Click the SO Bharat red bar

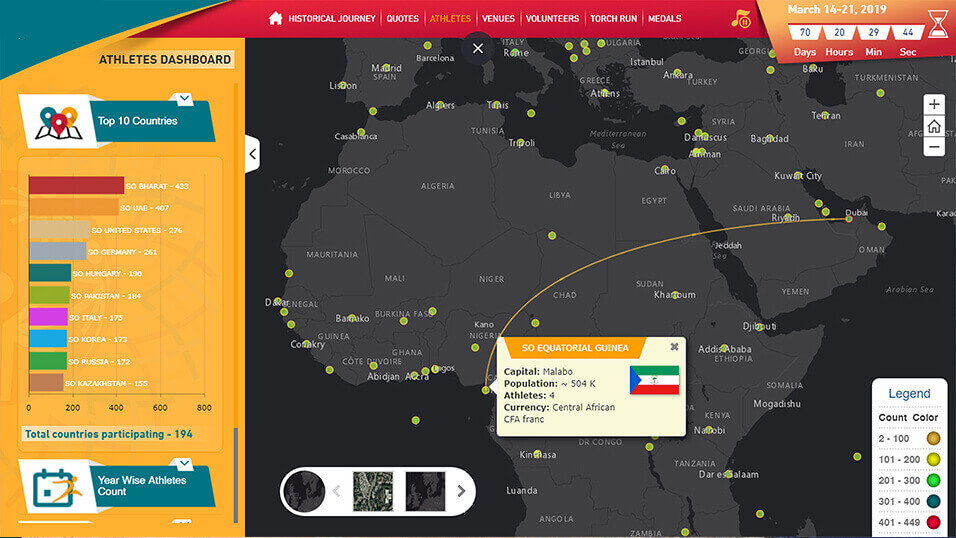77,185
